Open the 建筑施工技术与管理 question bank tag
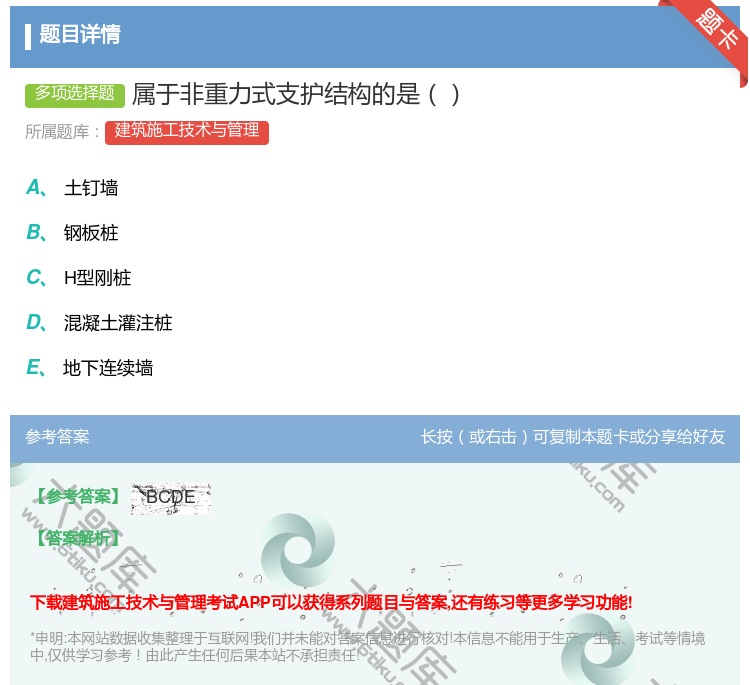This screenshot has height=685, width=750. [187, 132]
